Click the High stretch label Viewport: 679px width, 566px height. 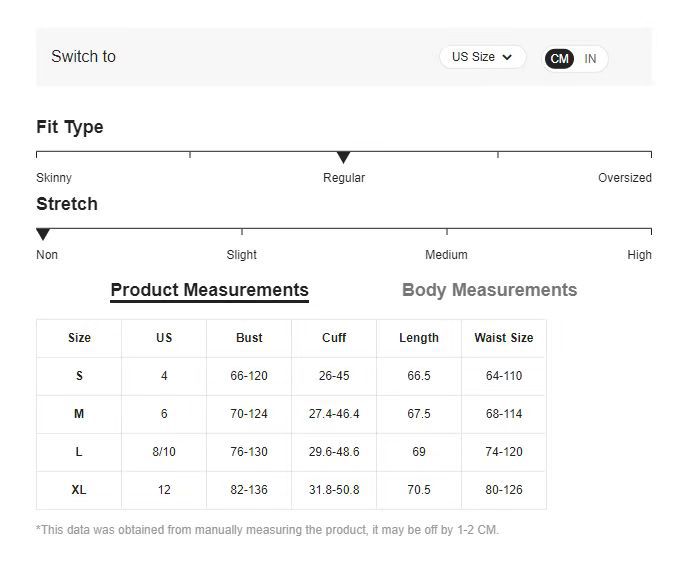tap(639, 255)
